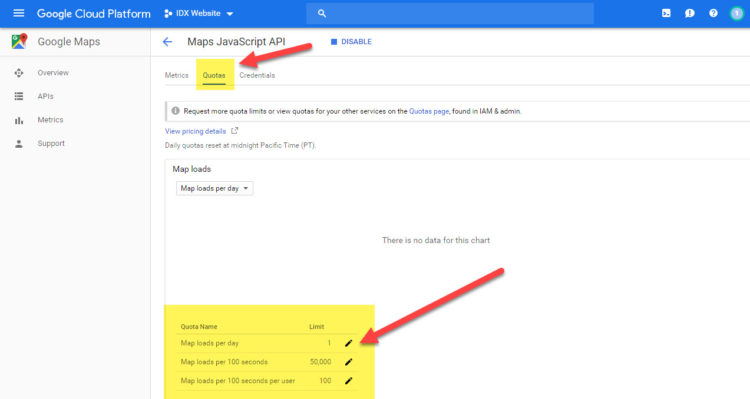This screenshot has width=750, height=399.
Task: Edit Map loads per 100 seconds limit
Action: [x=349, y=362]
